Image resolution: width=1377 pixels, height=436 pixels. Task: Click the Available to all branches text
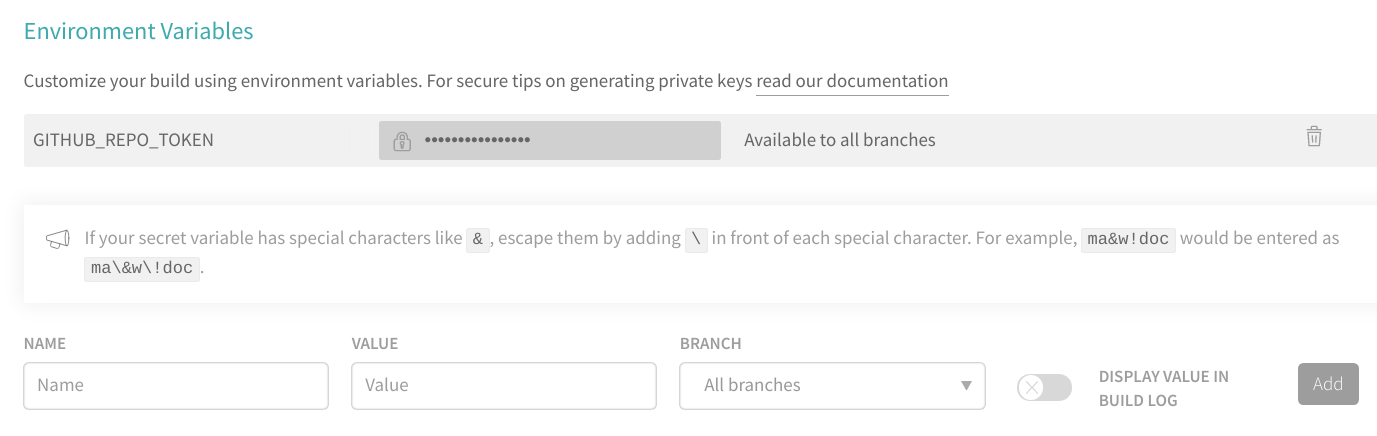[x=840, y=140]
